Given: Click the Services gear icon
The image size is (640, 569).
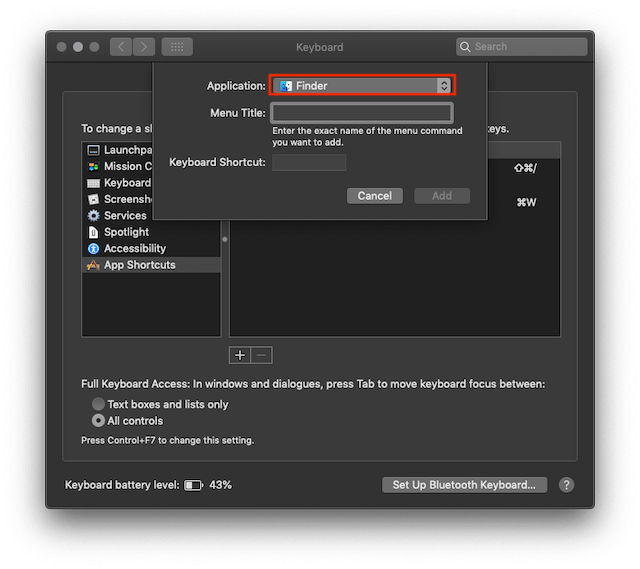Looking at the screenshot, I should (x=93, y=216).
